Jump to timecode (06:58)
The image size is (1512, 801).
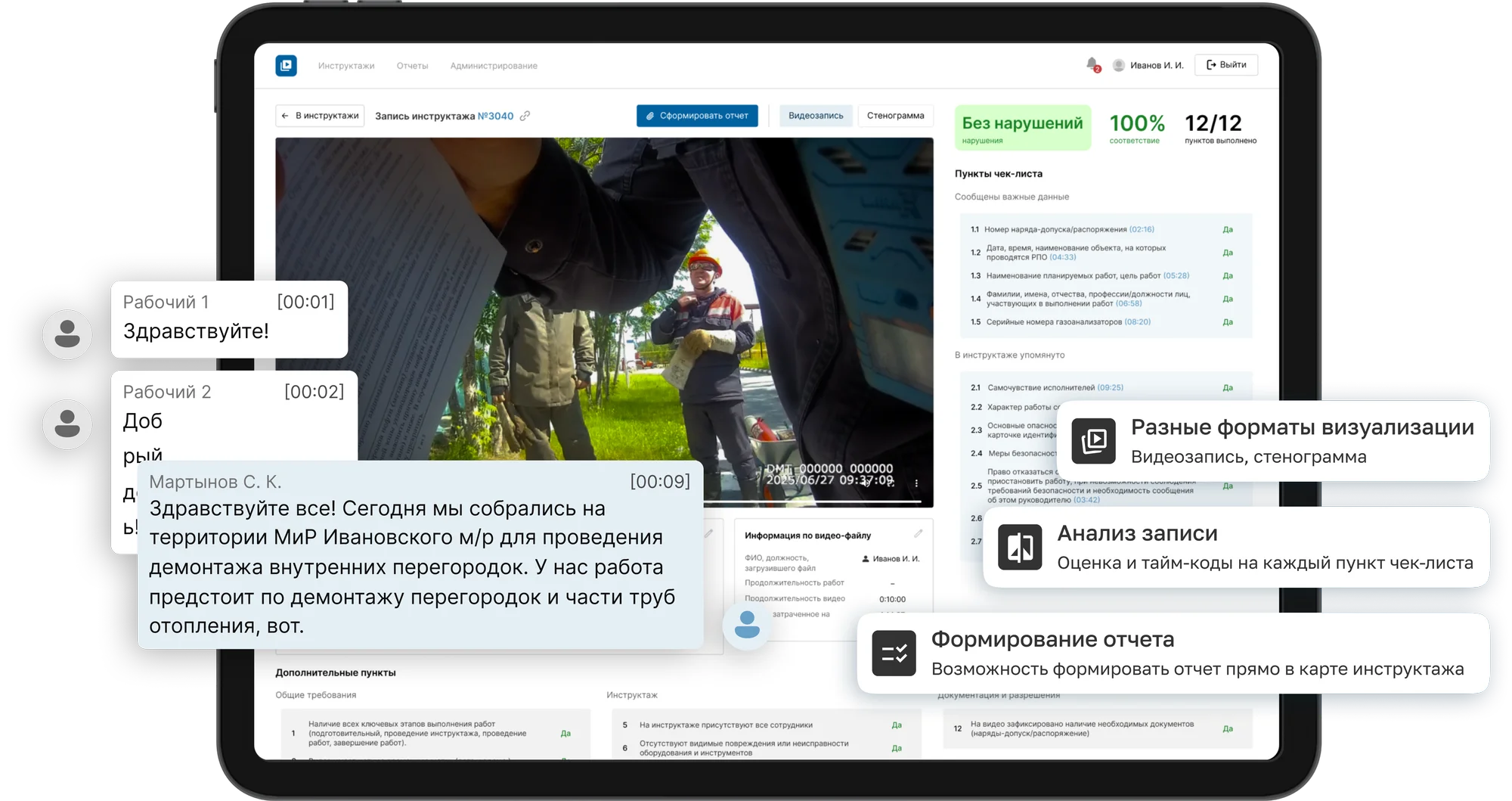(x=1129, y=303)
